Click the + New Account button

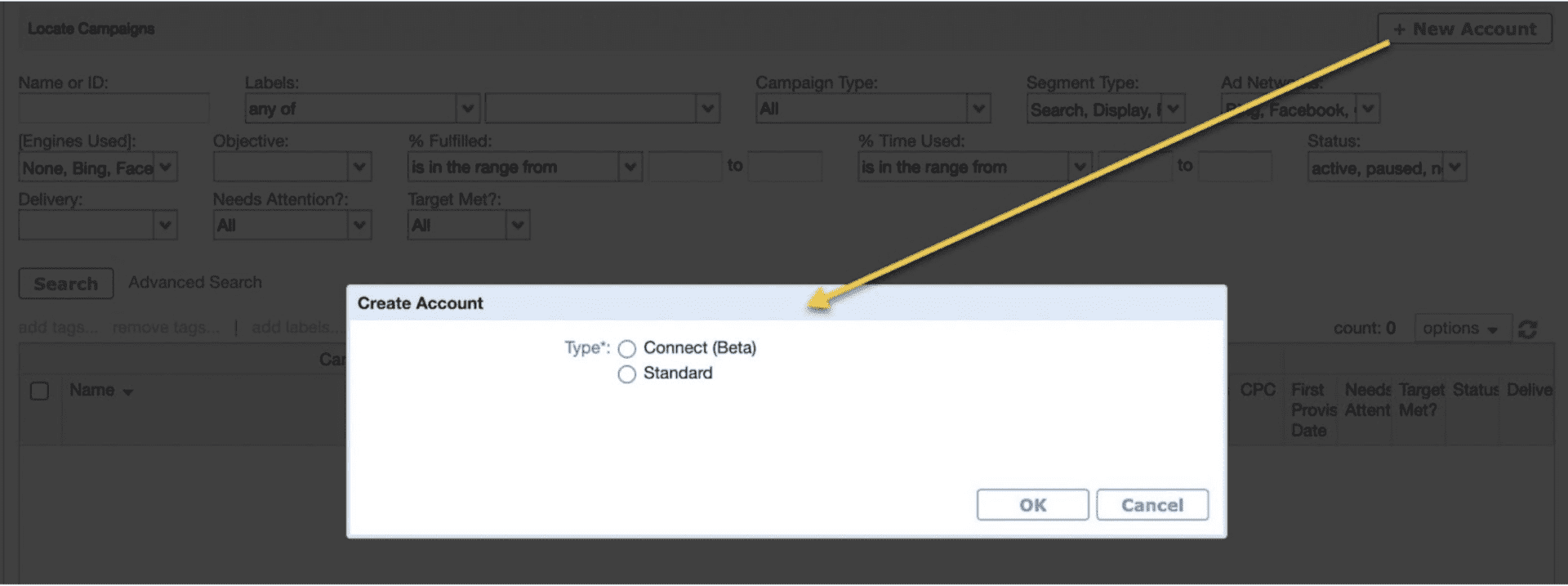click(x=1464, y=29)
